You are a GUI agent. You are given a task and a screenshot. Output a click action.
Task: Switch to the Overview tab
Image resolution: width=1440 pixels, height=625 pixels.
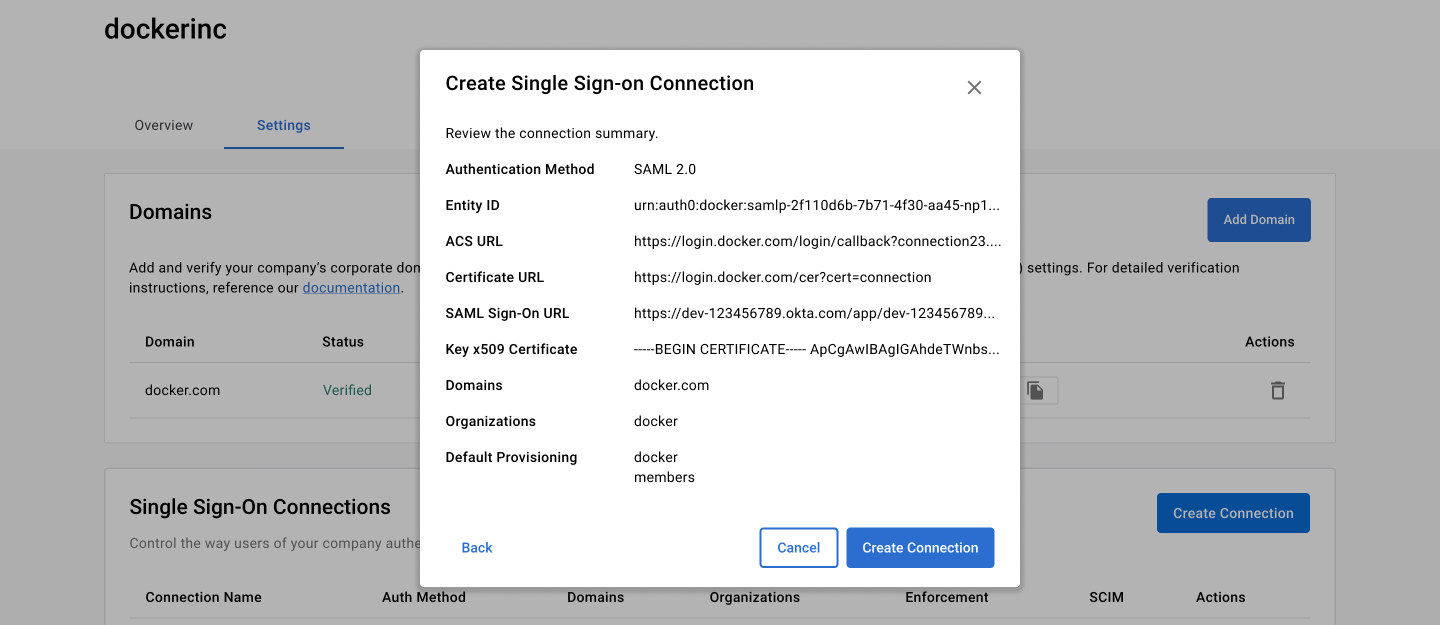coord(164,125)
